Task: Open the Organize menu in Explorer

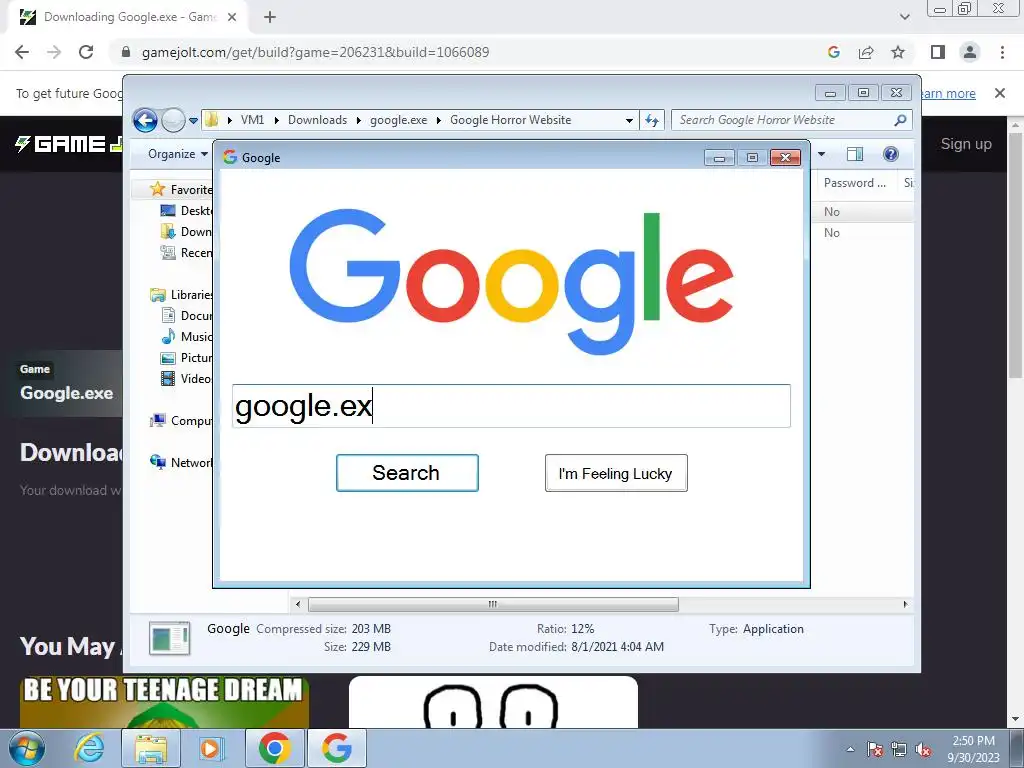Action: 177,154
